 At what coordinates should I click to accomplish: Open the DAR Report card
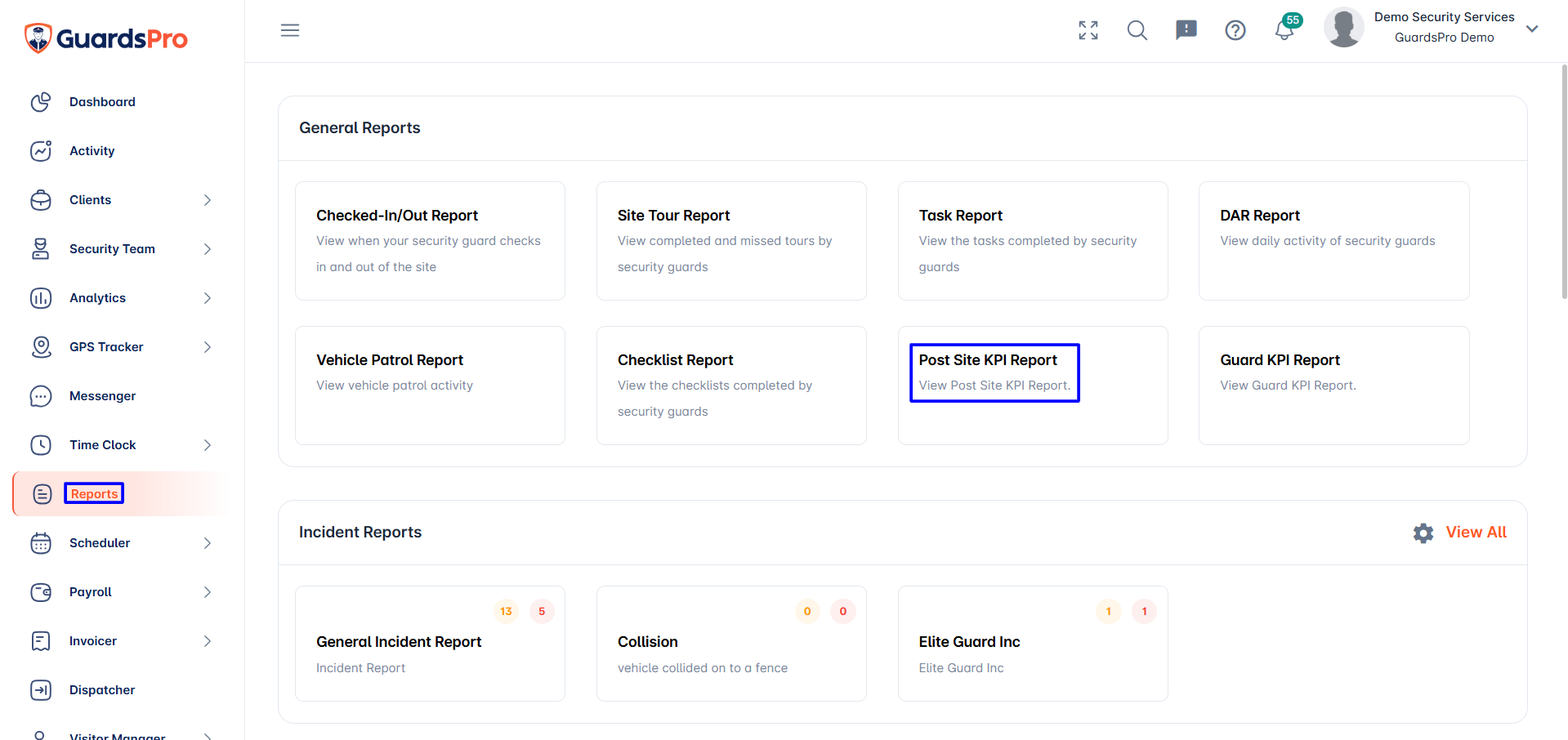click(1333, 241)
